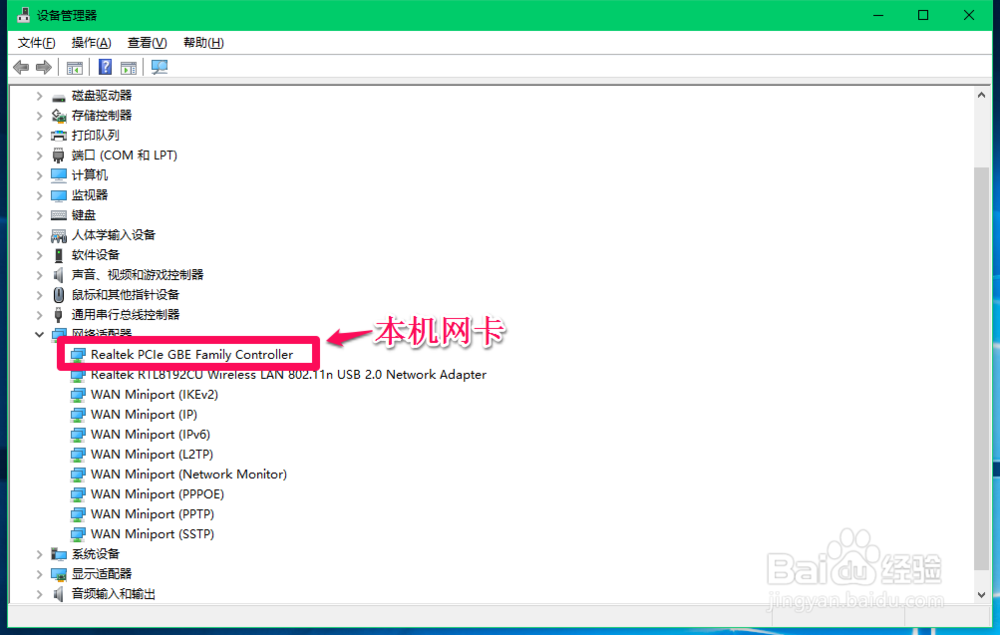The height and width of the screenshot is (635, 1000).
Task: Minimize the 设备管理器 window
Action: 878,15
